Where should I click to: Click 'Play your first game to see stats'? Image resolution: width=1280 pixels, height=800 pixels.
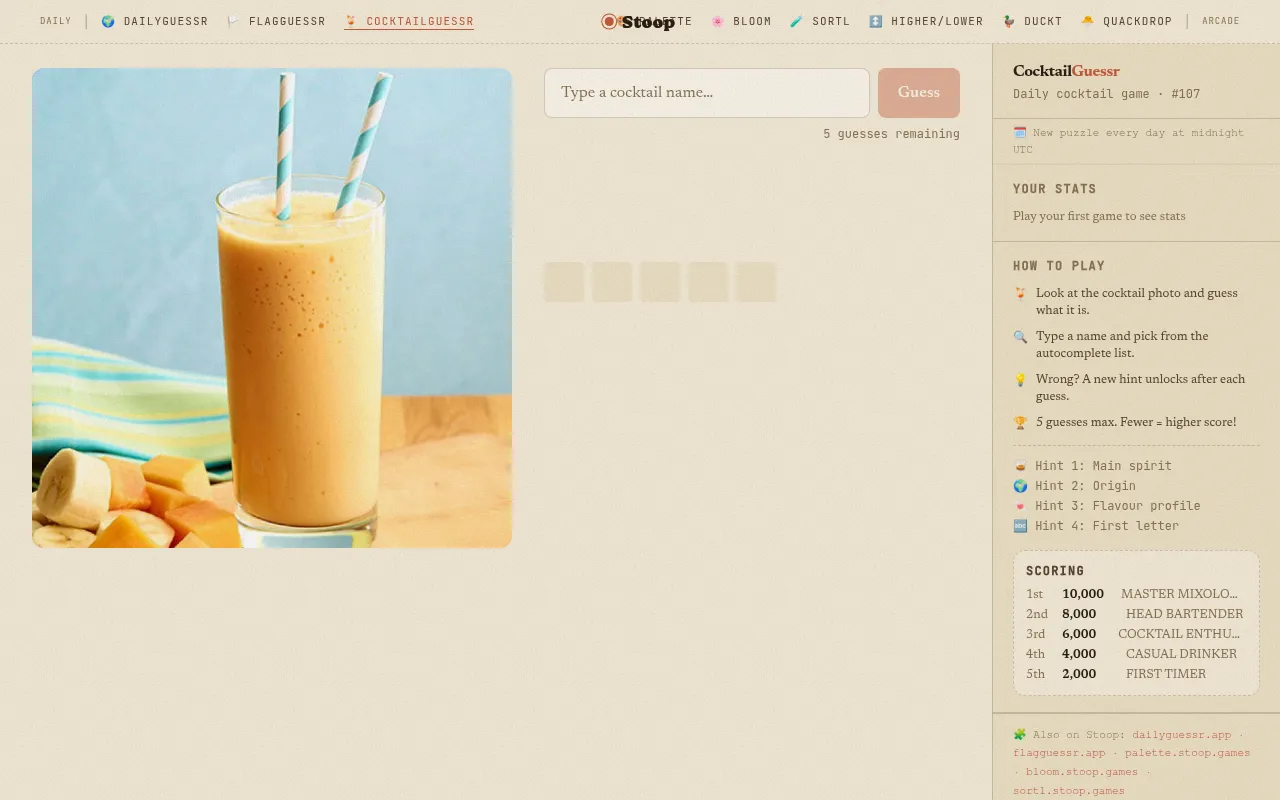click(1099, 216)
